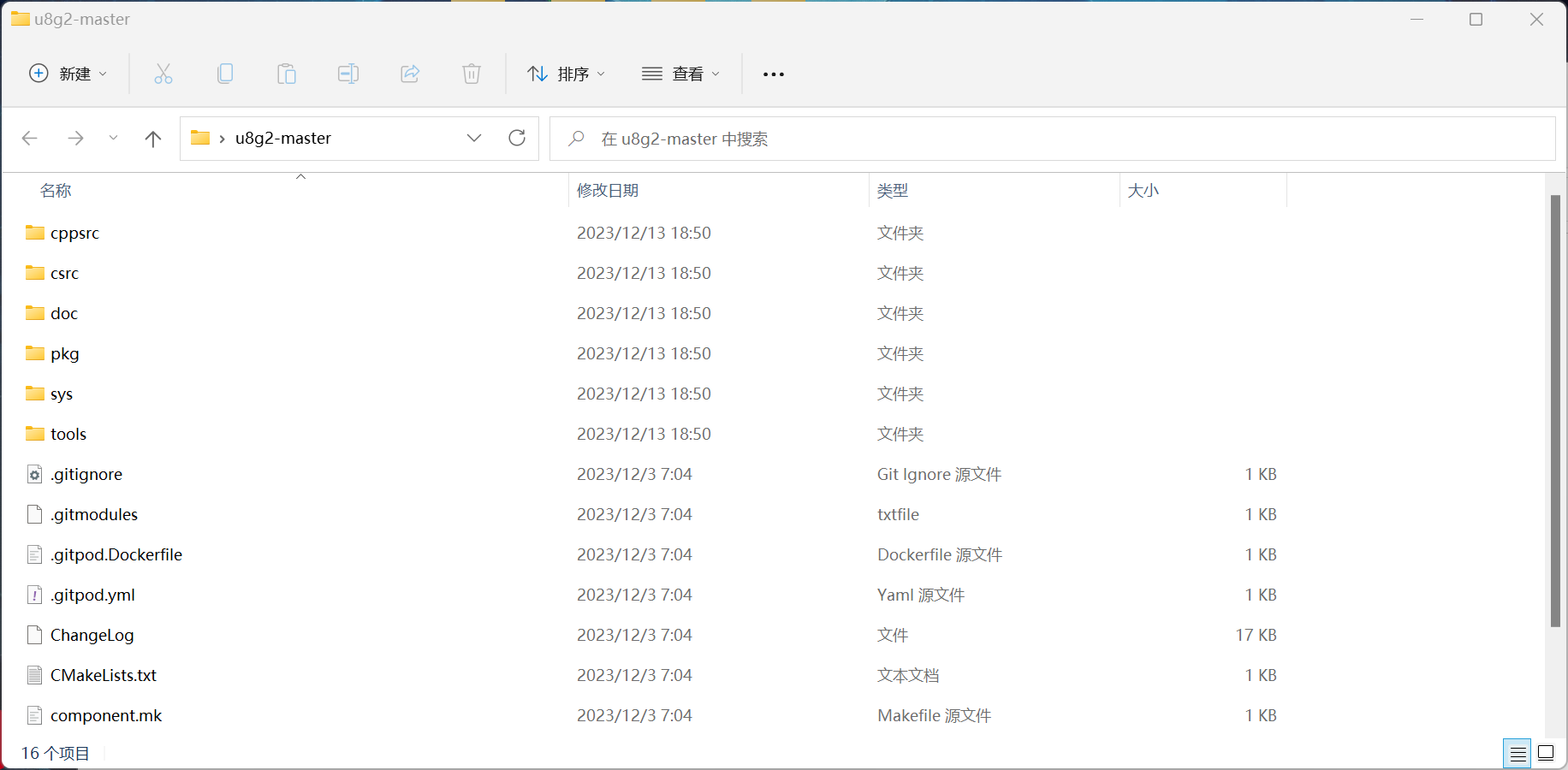The height and width of the screenshot is (770, 1568).
Task: Select the ChangeLog file name
Action: click(92, 635)
